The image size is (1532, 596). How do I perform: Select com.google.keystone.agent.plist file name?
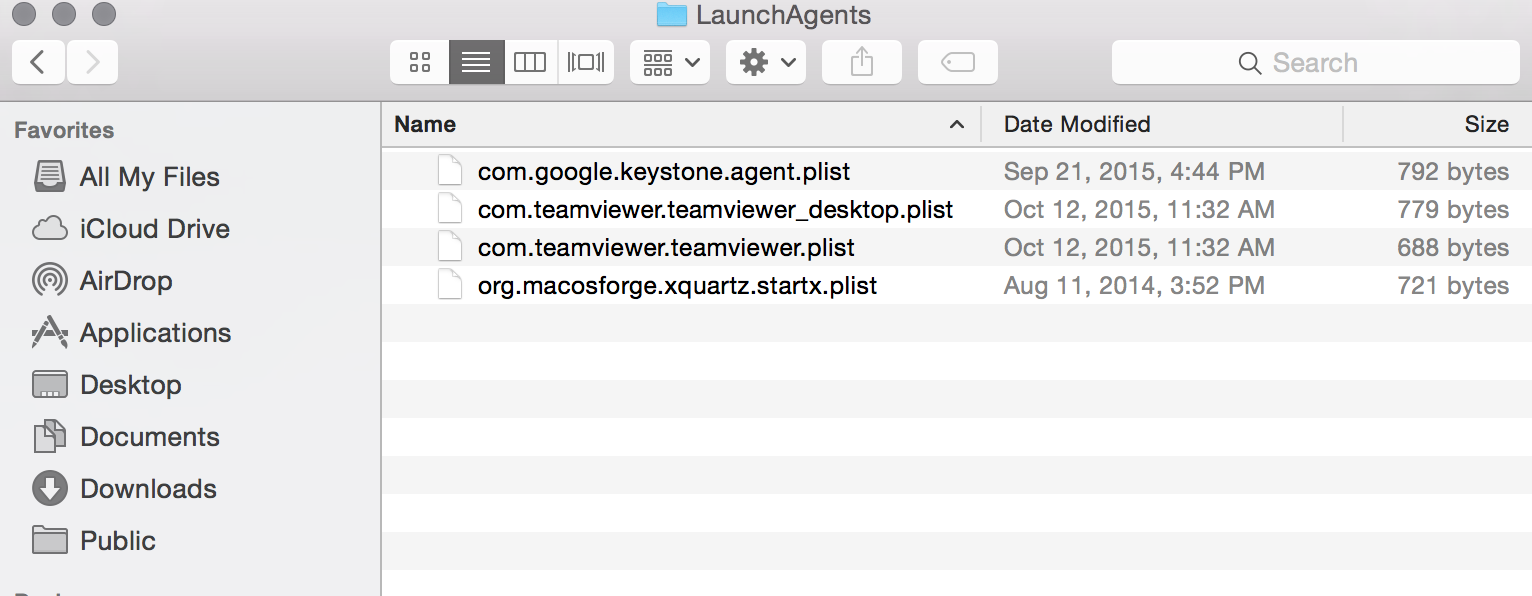664,172
